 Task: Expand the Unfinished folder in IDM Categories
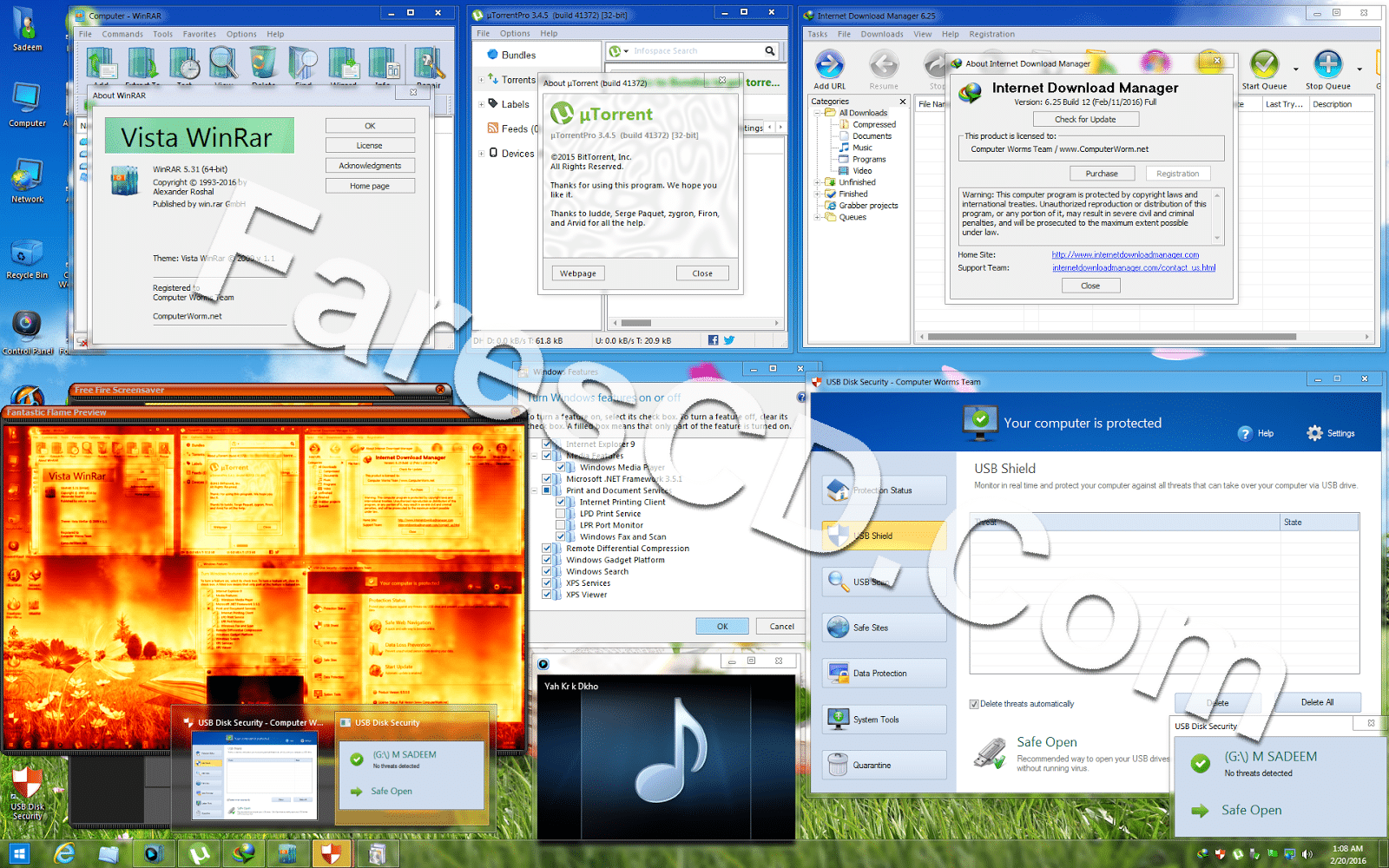pos(818,182)
